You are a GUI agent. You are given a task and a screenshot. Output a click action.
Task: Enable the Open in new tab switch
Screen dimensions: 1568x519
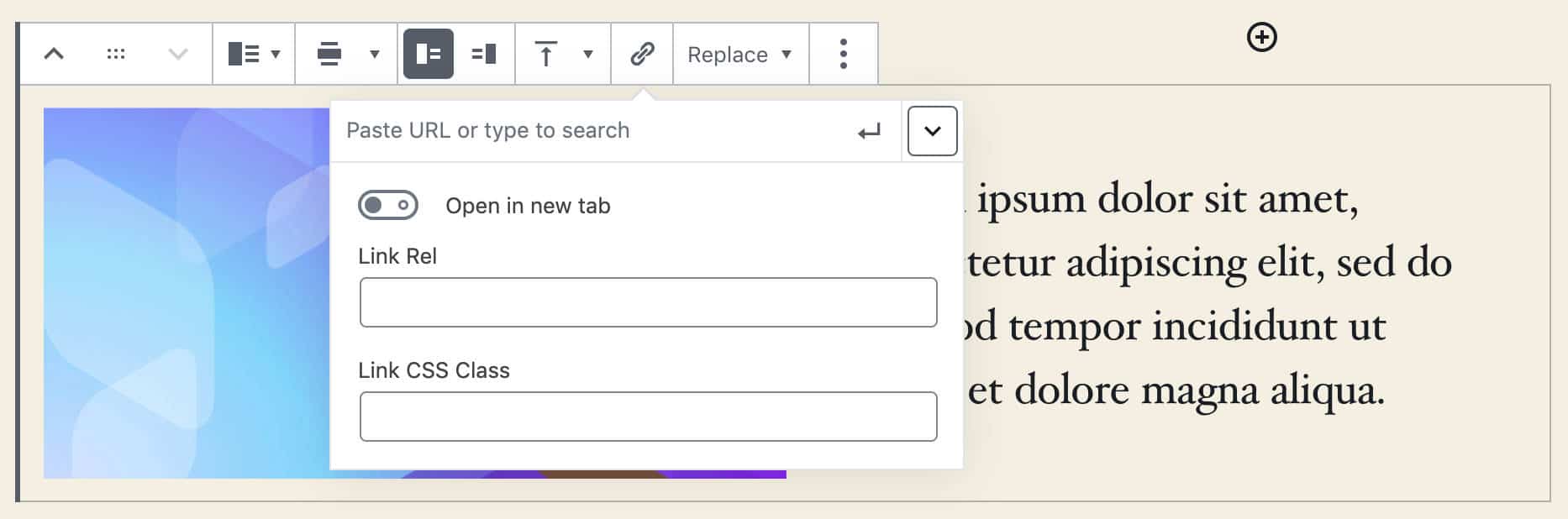pos(388,206)
